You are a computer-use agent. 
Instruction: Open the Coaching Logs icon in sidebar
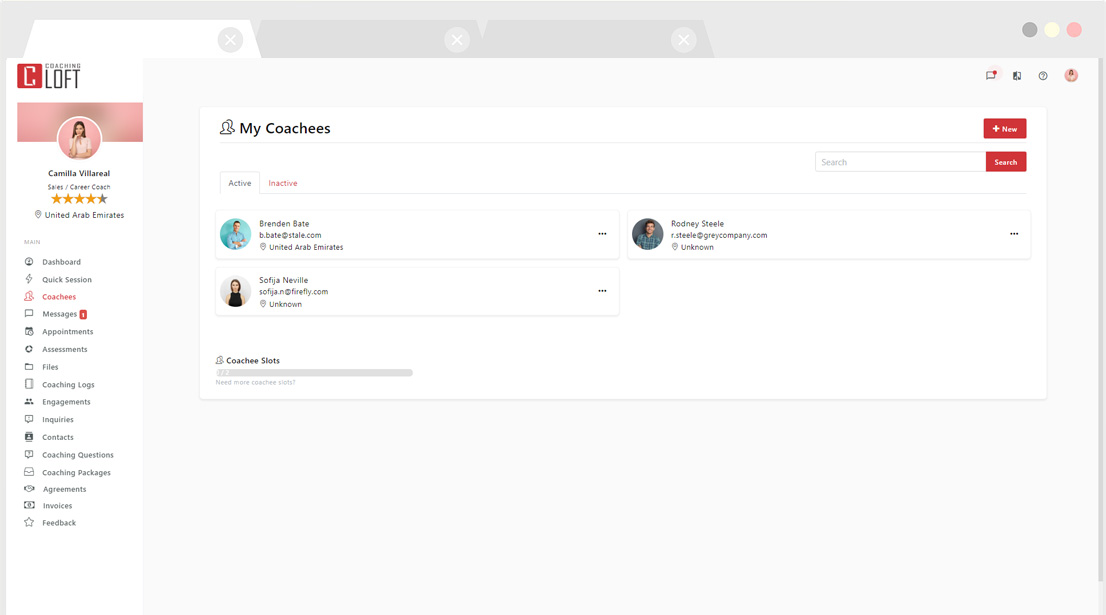(29, 384)
